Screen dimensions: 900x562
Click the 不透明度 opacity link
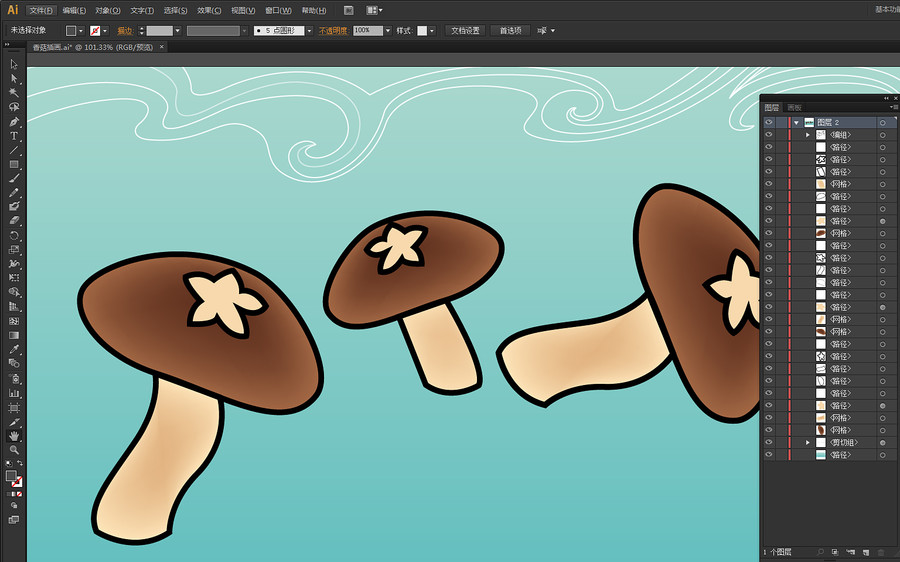click(x=333, y=31)
